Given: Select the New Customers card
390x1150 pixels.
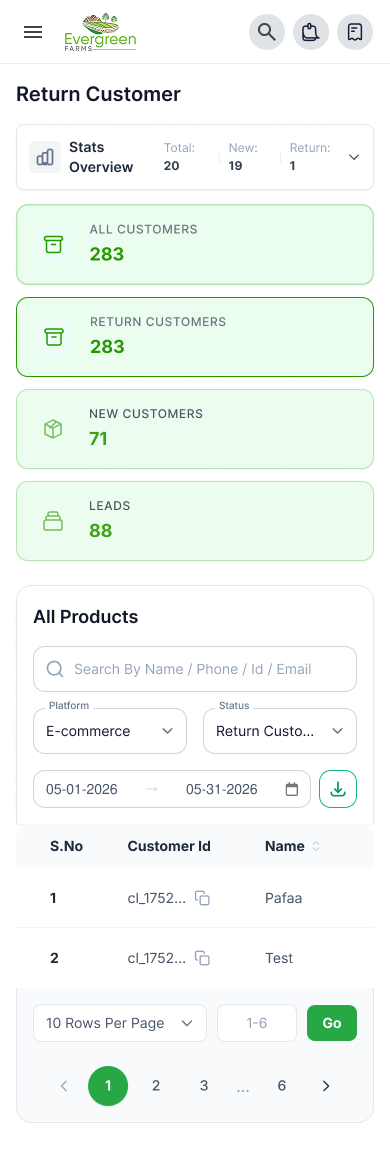Looking at the screenshot, I should 195,429.
